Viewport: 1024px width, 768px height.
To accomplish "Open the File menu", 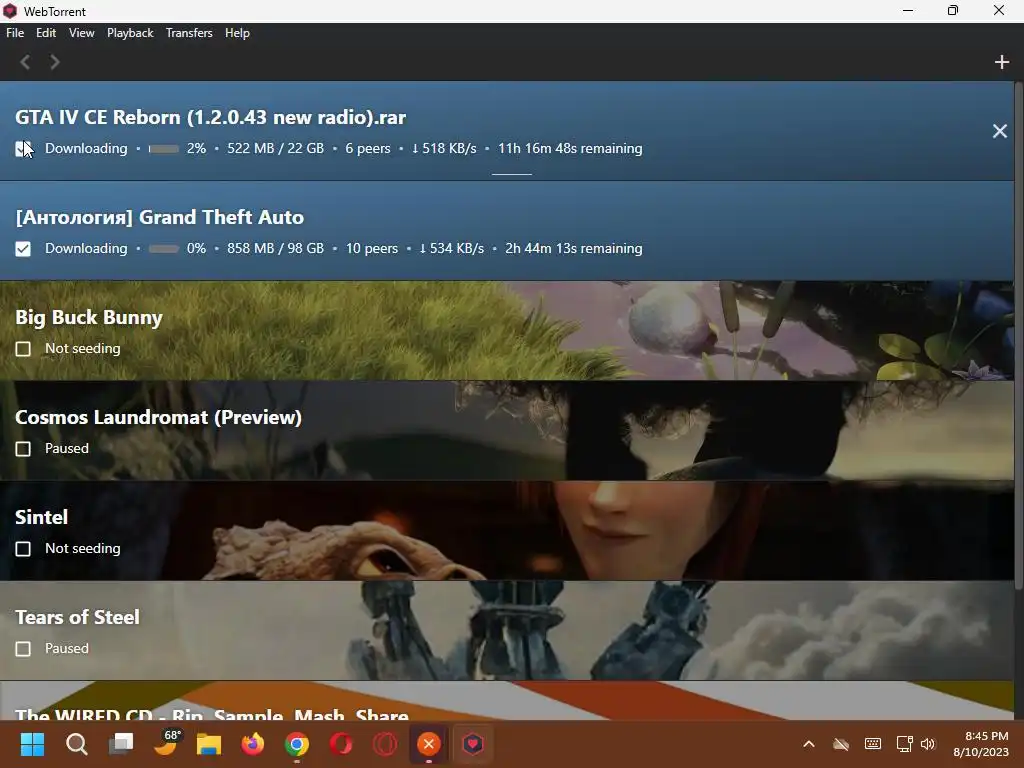I will click(x=15, y=33).
